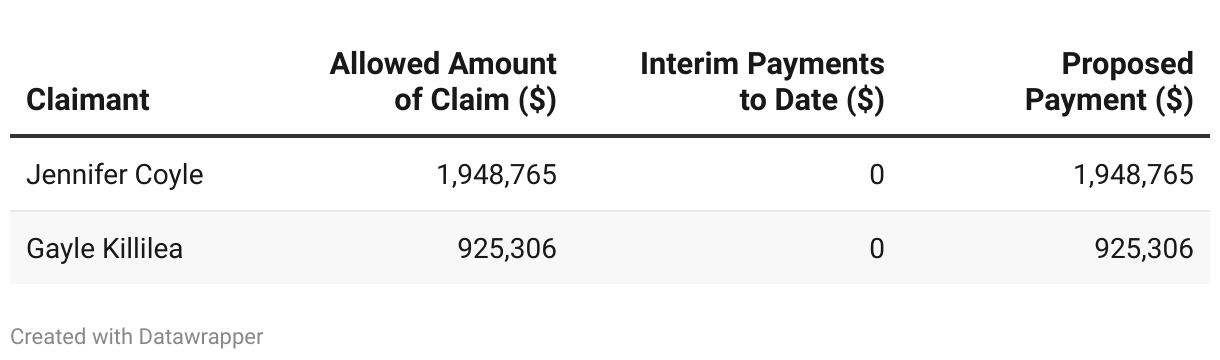The width and height of the screenshot is (1220, 360).
Task: Click Jennifer Coyle's allowed amount 1,948,765
Action: [497, 175]
